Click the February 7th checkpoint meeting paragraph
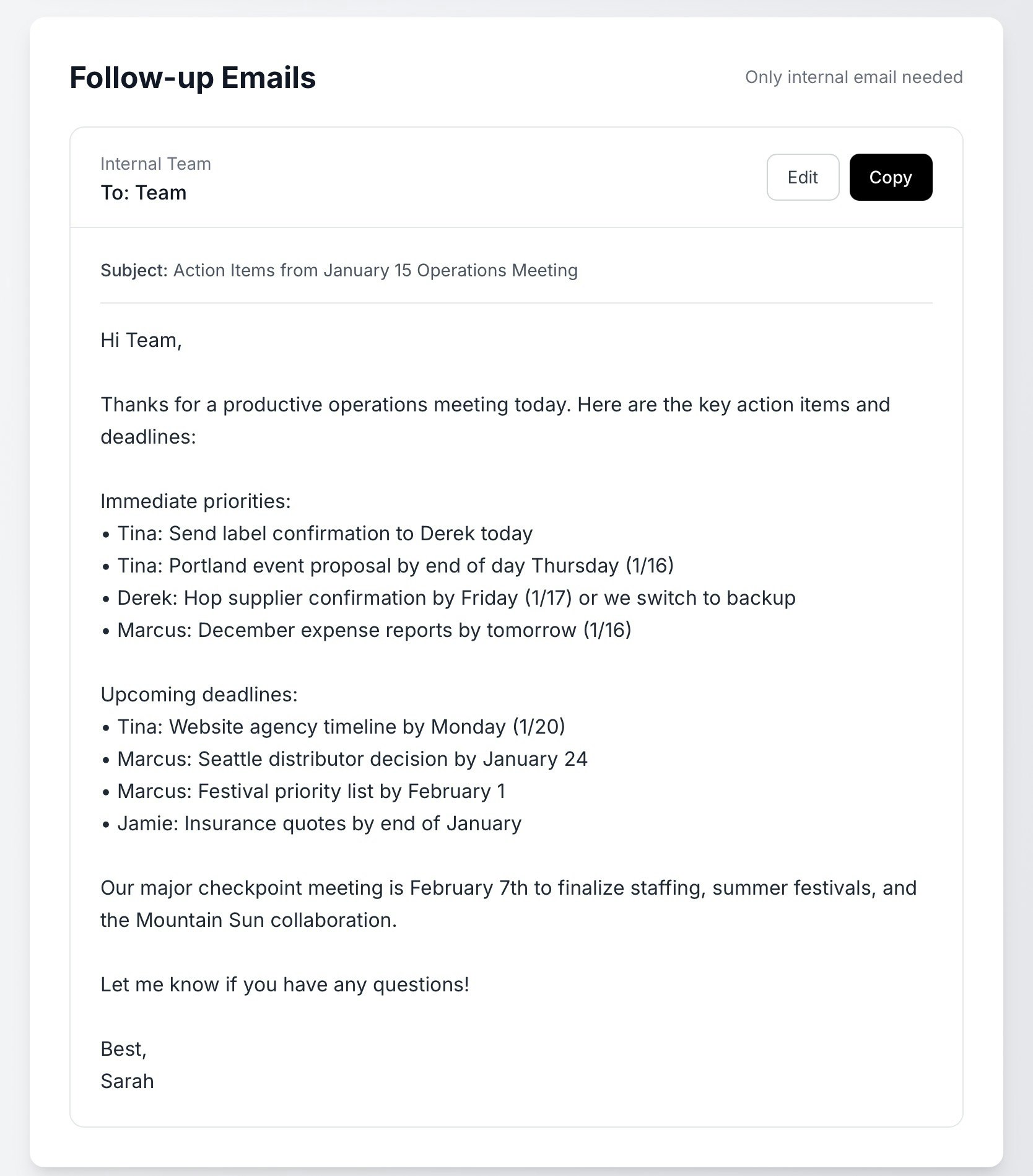Image resolution: width=1033 pixels, height=1176 pixels. click(508, 904)
